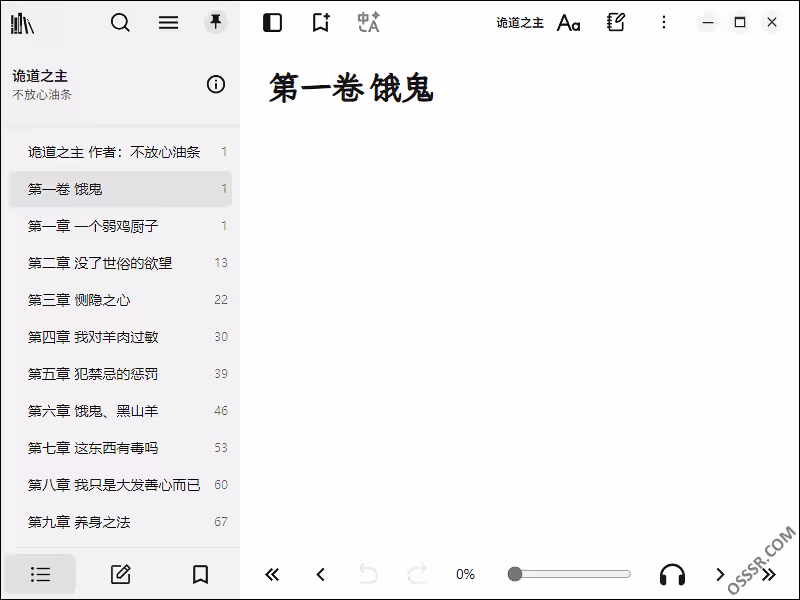The height and width of the screenshot is (600, 800).
Task: Open font settings via the Aa icon
Action: point(568,22)
